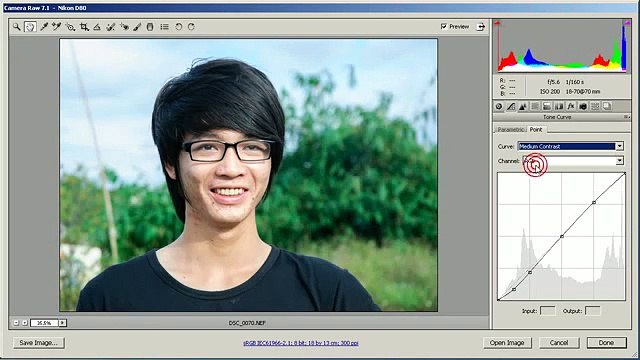Switch to the Parametric curve tab
640x360 pixels.
(510, 129)
